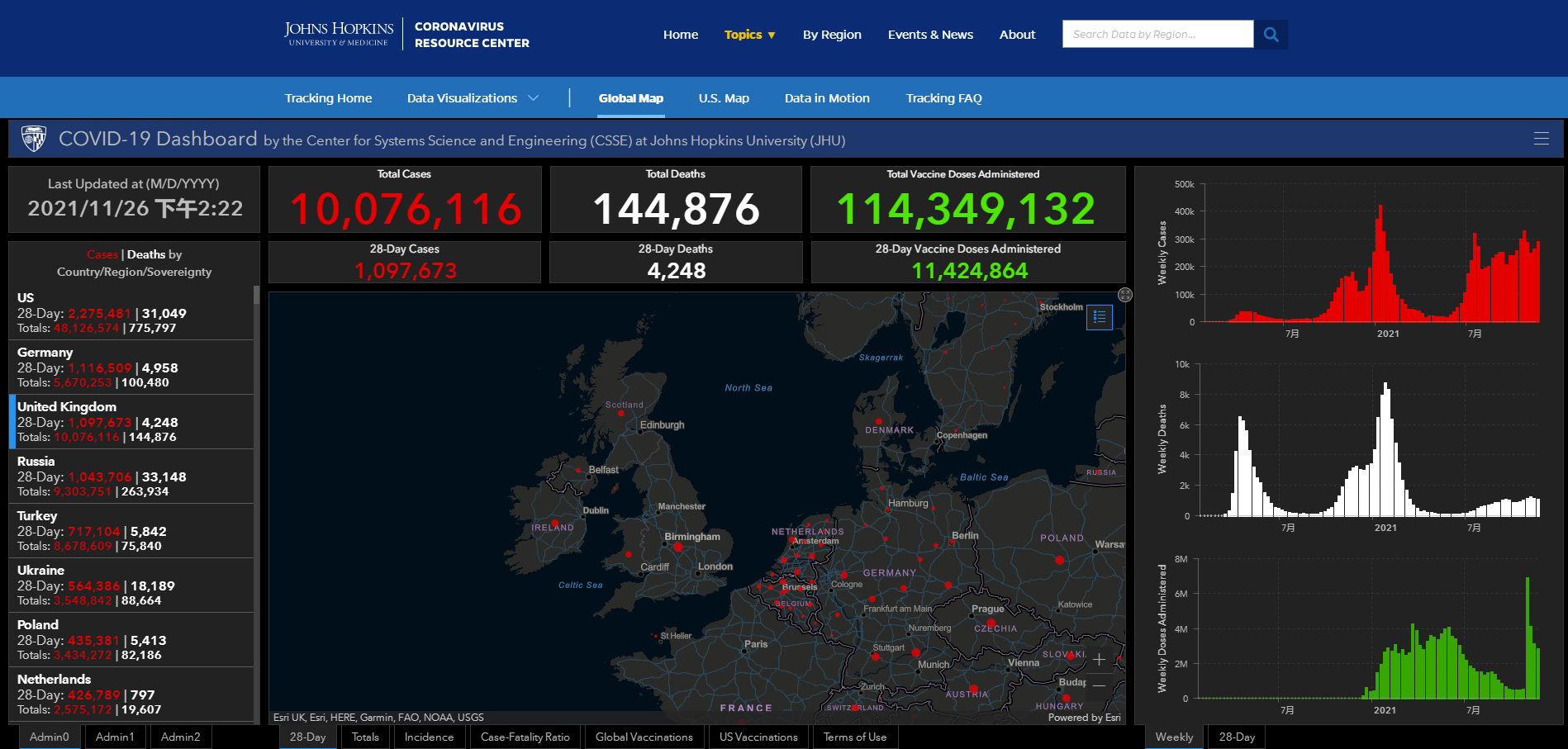Open the Tracking FAQ link
Image resolution: width=1568 pixels, height=749 pixels.
[x=943, y=98]
